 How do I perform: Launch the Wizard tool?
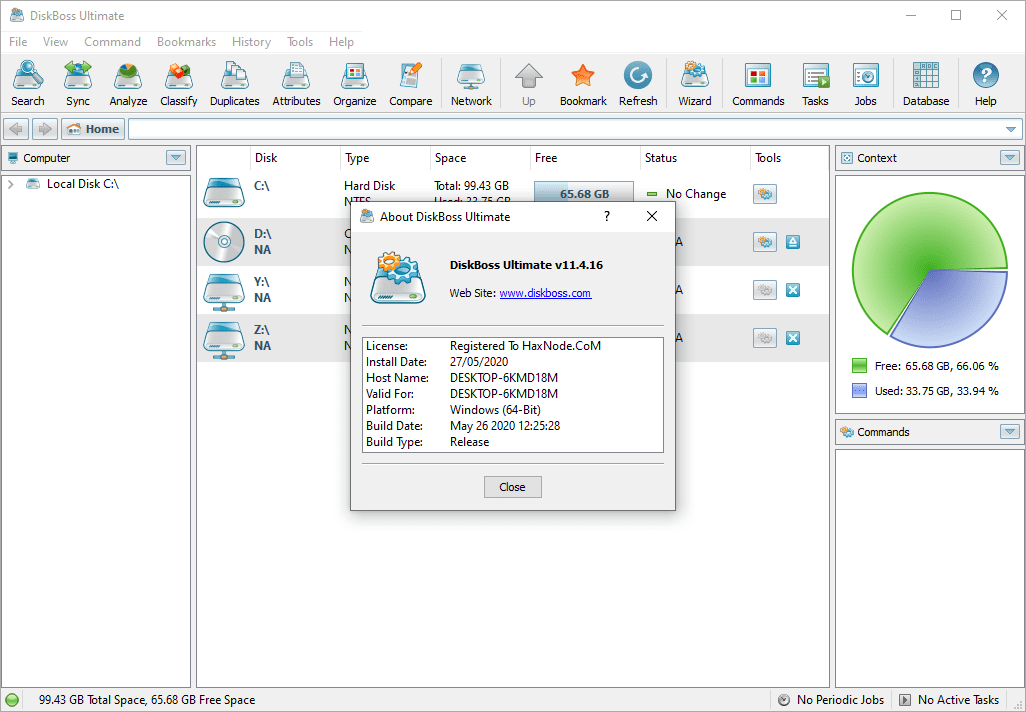pos(694,83)
